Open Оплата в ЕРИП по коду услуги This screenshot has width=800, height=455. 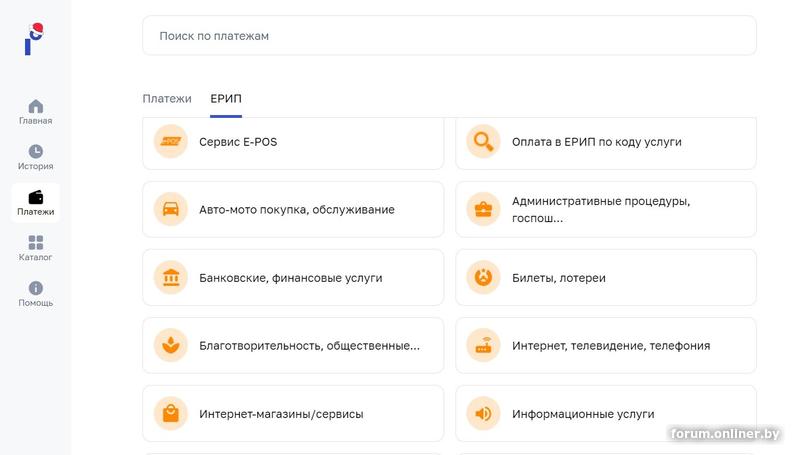coord(597,142)
